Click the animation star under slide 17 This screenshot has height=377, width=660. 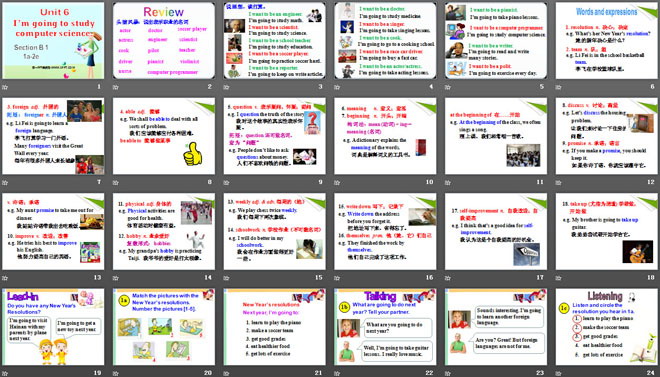pos(448,278)
